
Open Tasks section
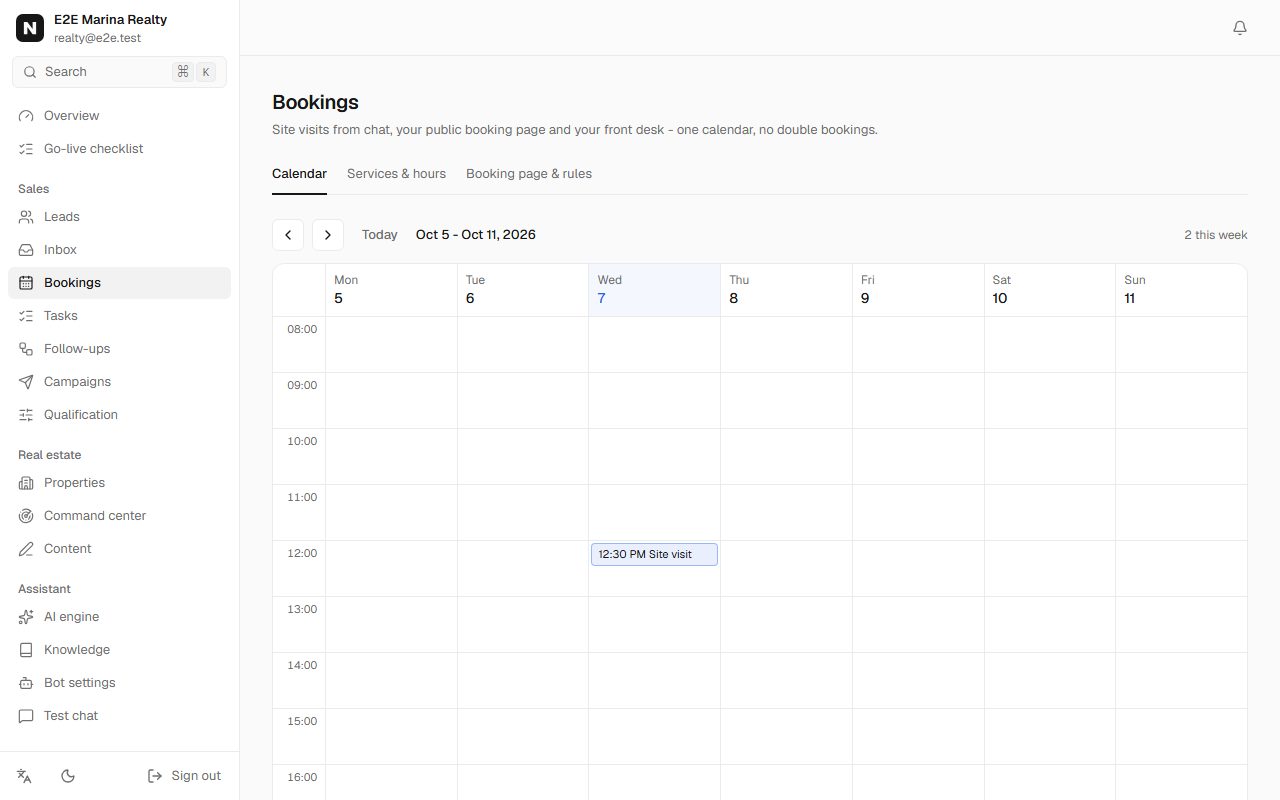119,316
